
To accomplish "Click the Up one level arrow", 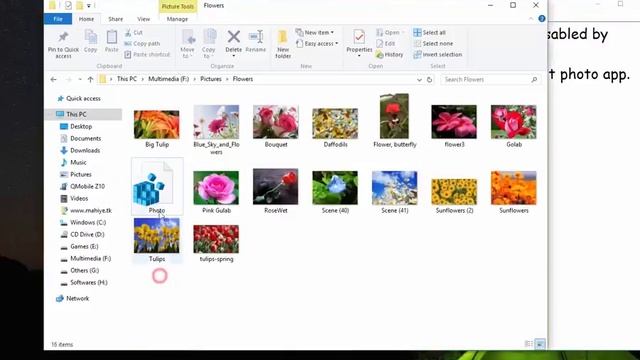I will tap(90, 79).
